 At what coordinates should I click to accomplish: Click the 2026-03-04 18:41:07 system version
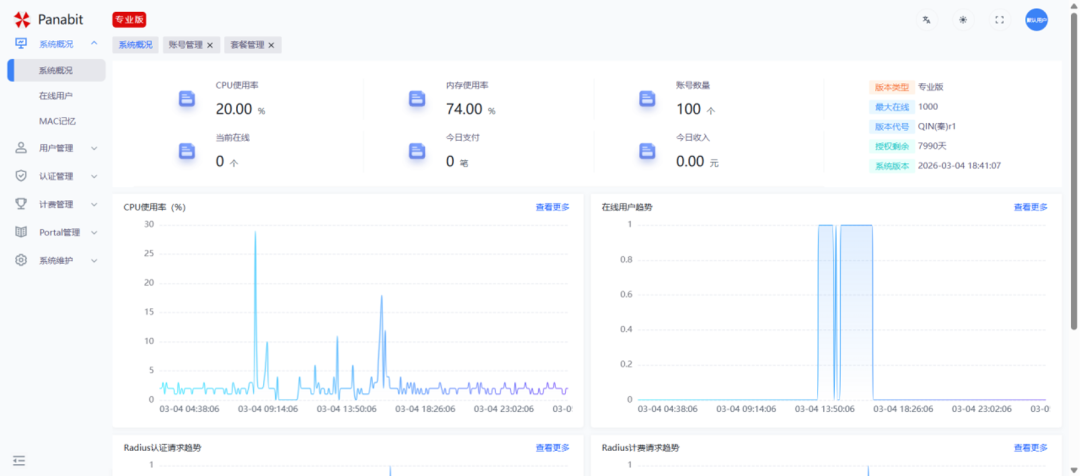[959, 166]
